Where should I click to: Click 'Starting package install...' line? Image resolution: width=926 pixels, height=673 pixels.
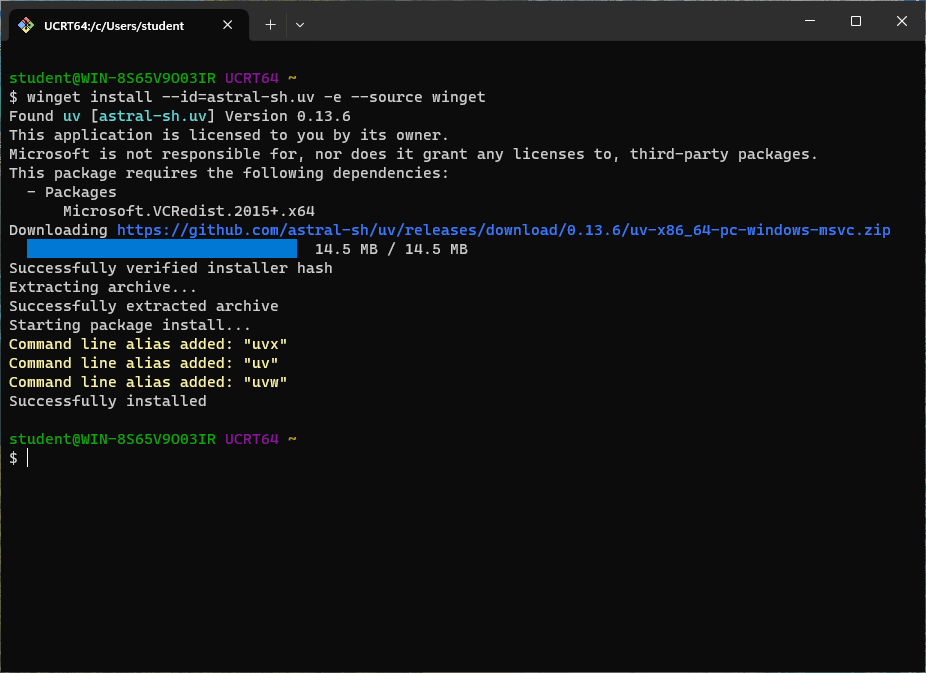tap(130, 325)
